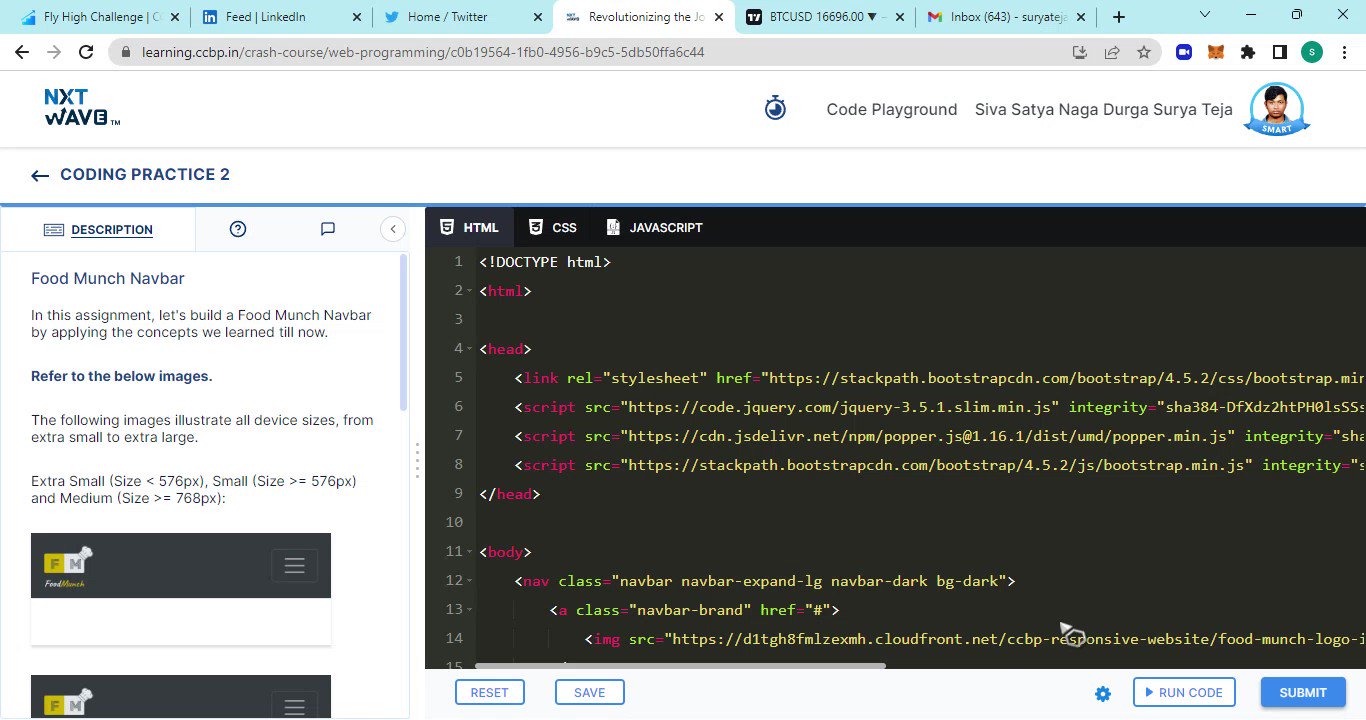This screenshot has height=720, width=1366.
Task: Click the jquery script code on line 6
Action: coord(940,407)
